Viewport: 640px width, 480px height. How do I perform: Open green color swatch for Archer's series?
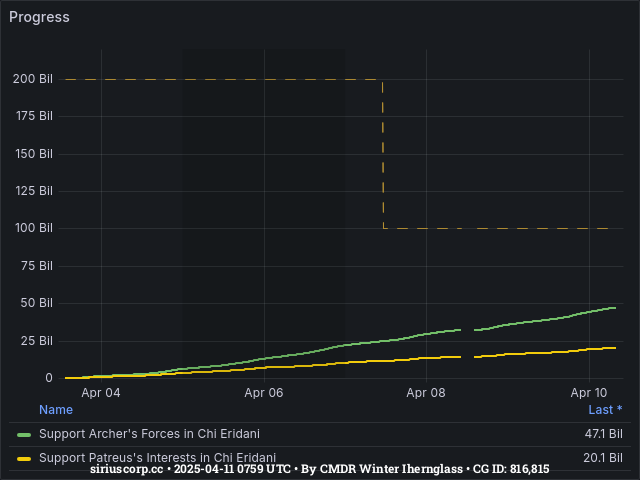pyautogui.click(x=24, y=435)
